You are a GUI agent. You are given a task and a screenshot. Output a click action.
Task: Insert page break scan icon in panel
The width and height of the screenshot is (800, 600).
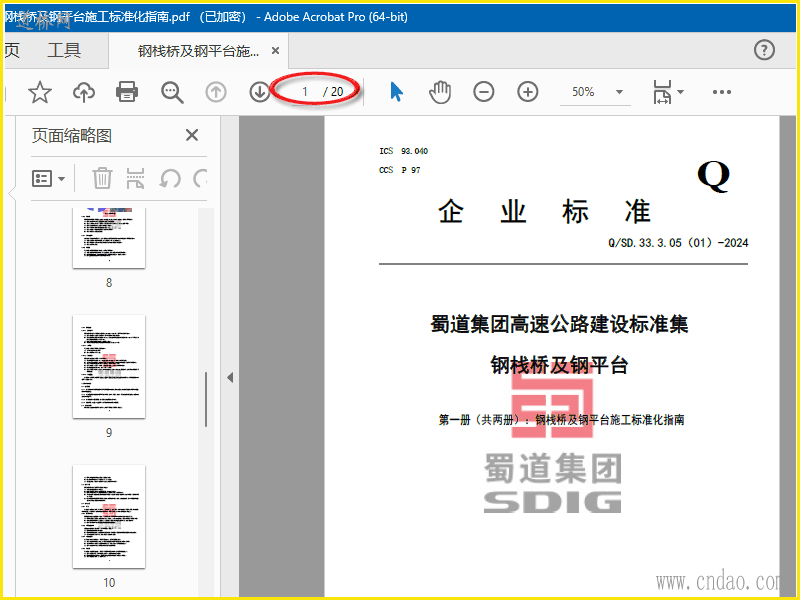(x=135, y=178)
